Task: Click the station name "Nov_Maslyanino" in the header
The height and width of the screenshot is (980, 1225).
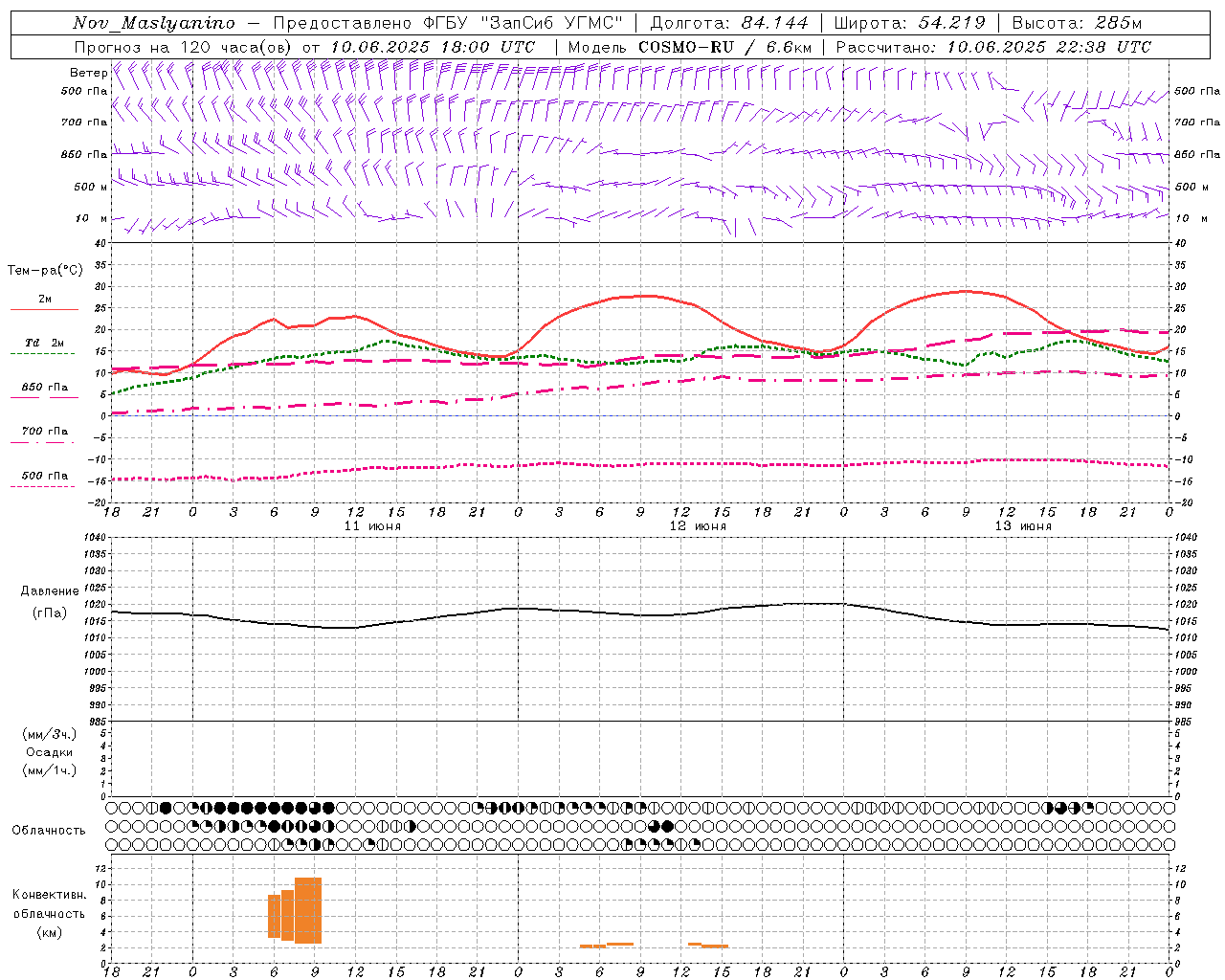Action: point(154,23)
